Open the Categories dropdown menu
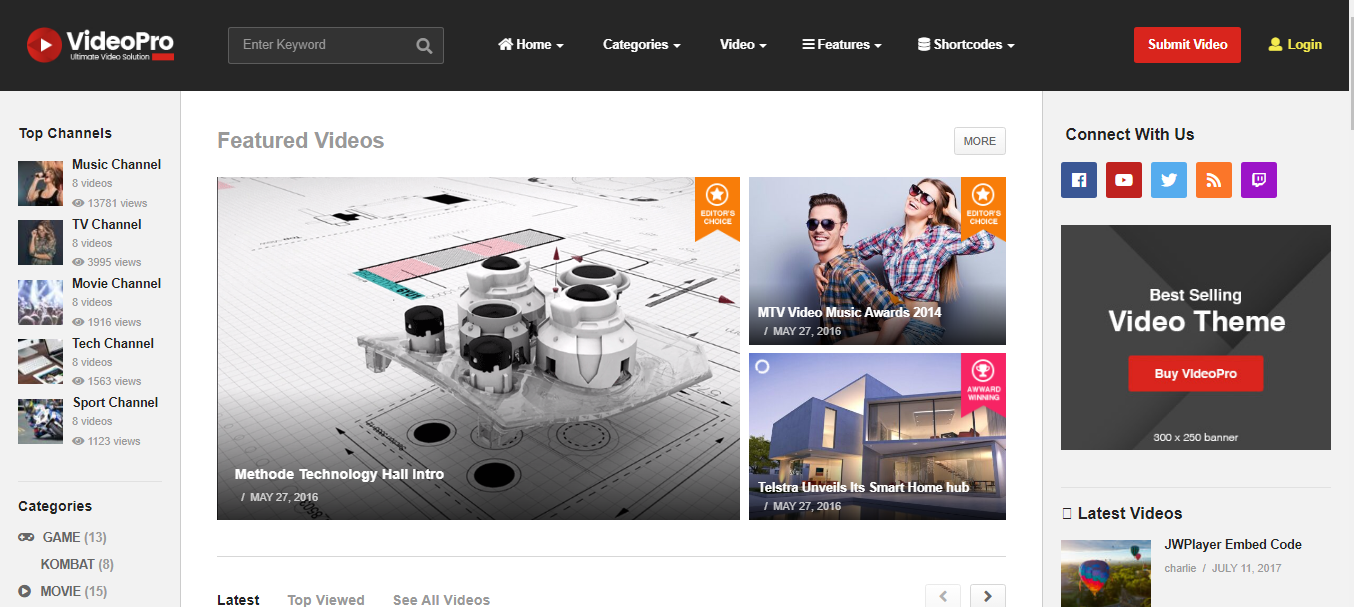This screenshot has height=607, width=1354. [x=641, y=45]
